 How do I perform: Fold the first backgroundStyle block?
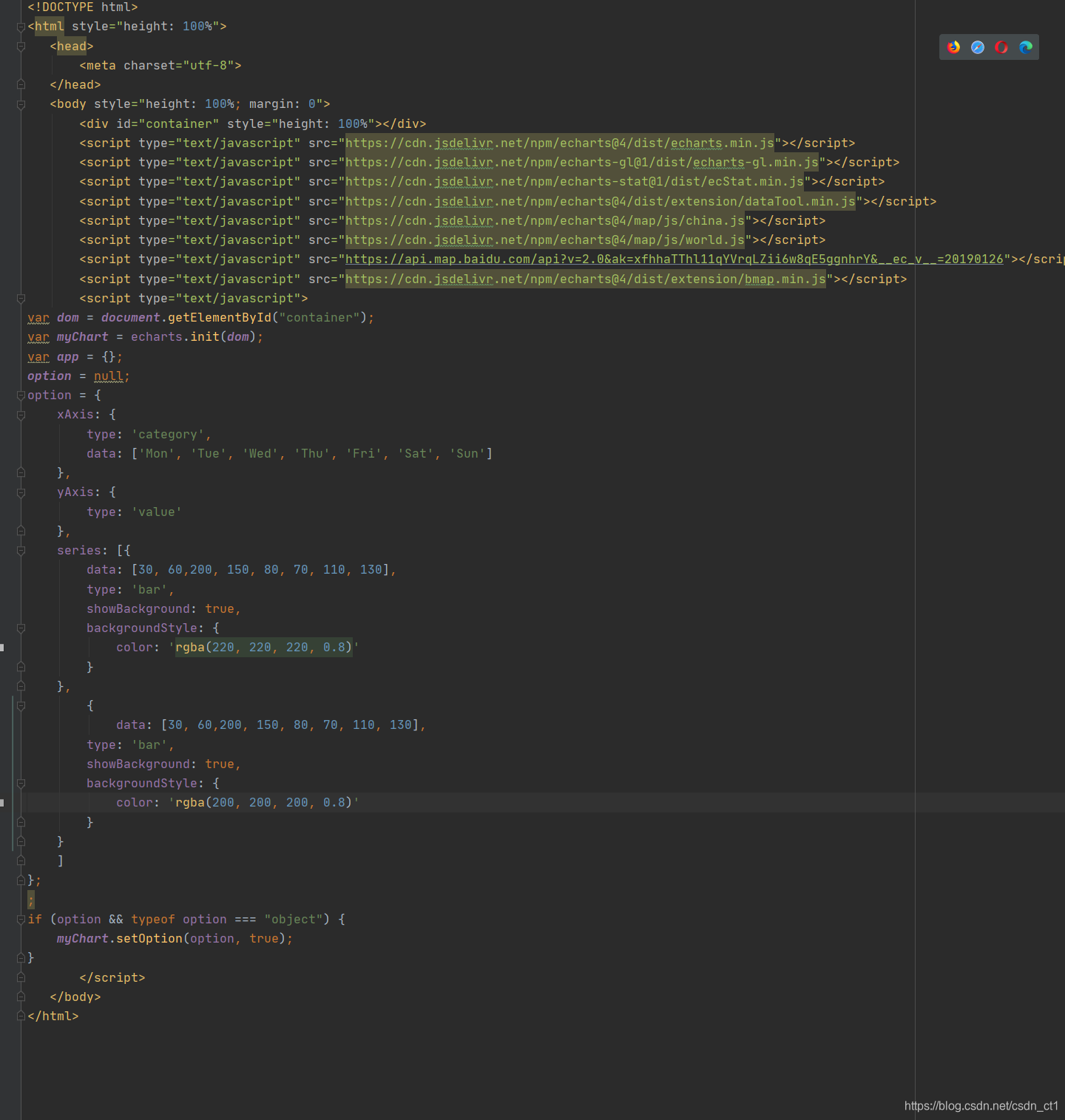pos(21,628)
